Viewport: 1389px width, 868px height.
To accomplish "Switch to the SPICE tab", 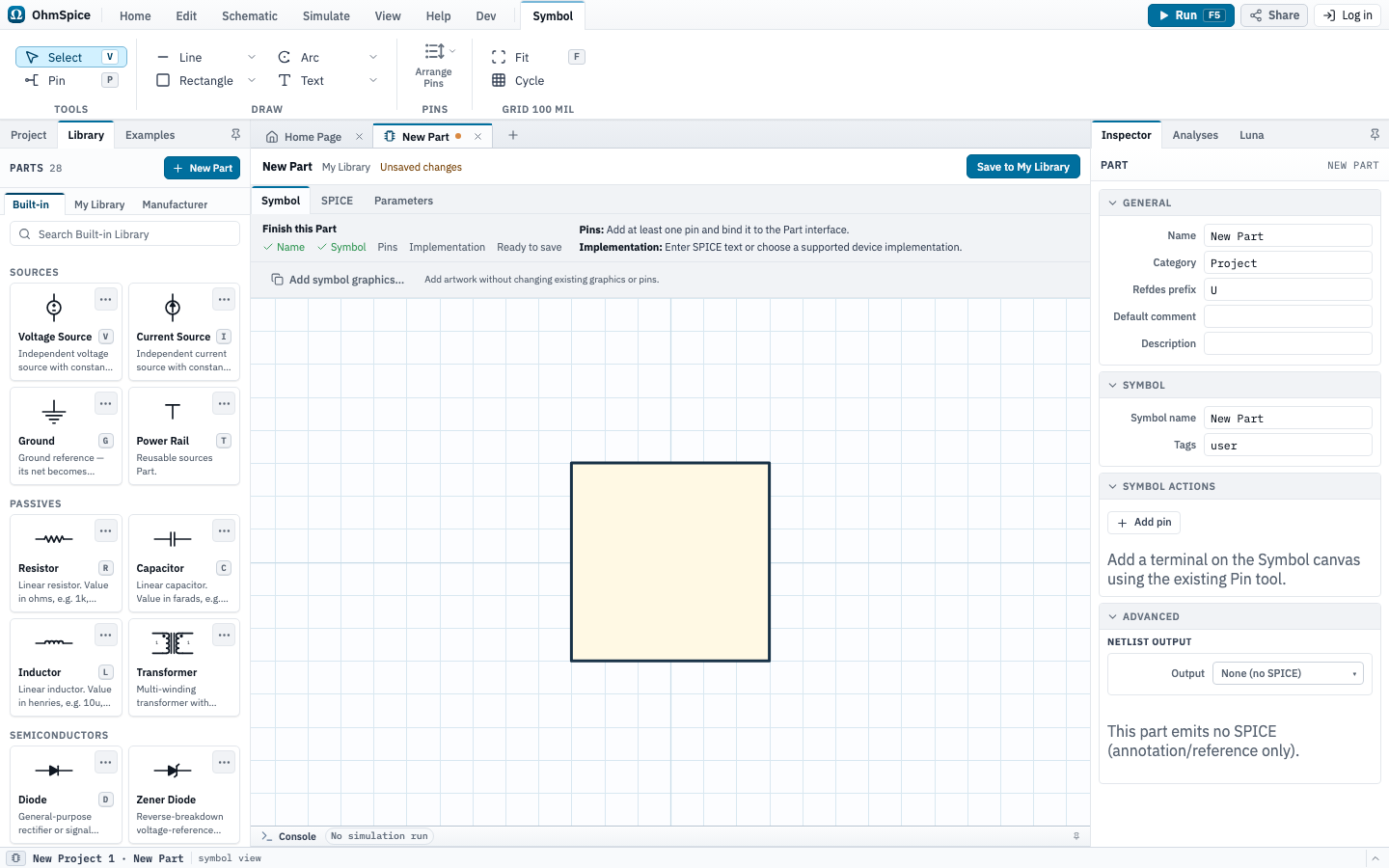I will (337, 202).
